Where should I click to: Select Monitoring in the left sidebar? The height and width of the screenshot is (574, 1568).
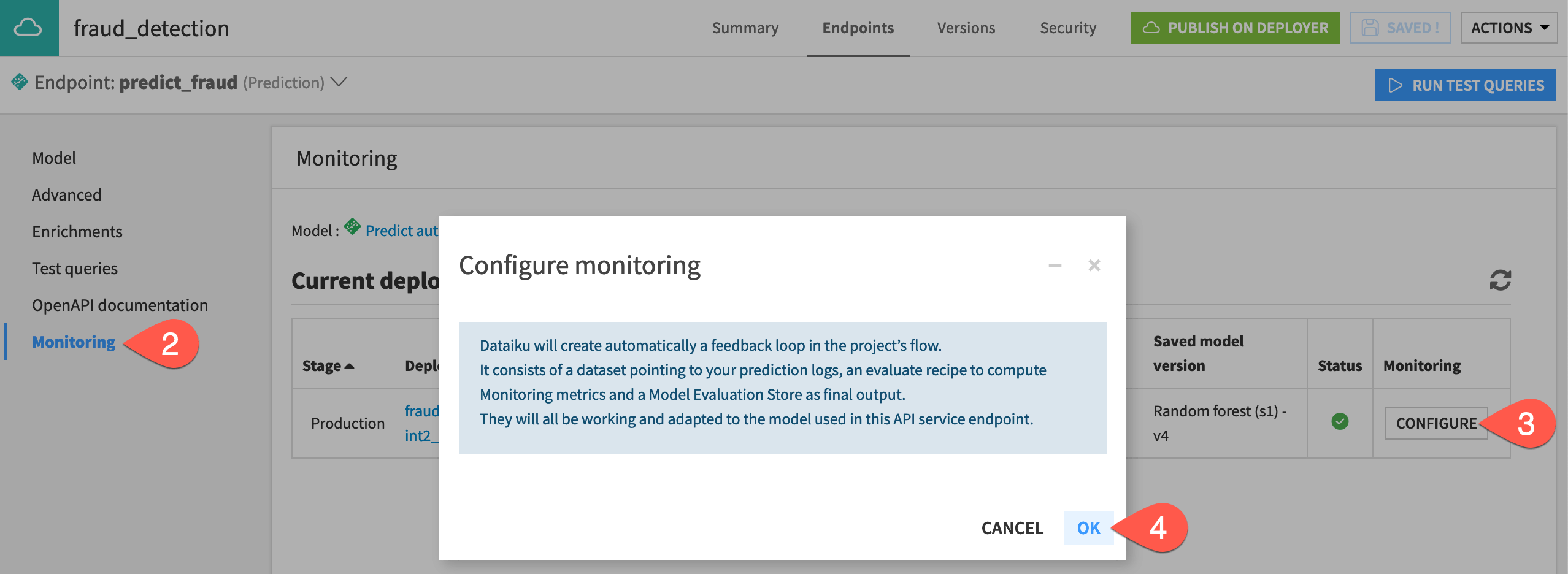point(73,342)
